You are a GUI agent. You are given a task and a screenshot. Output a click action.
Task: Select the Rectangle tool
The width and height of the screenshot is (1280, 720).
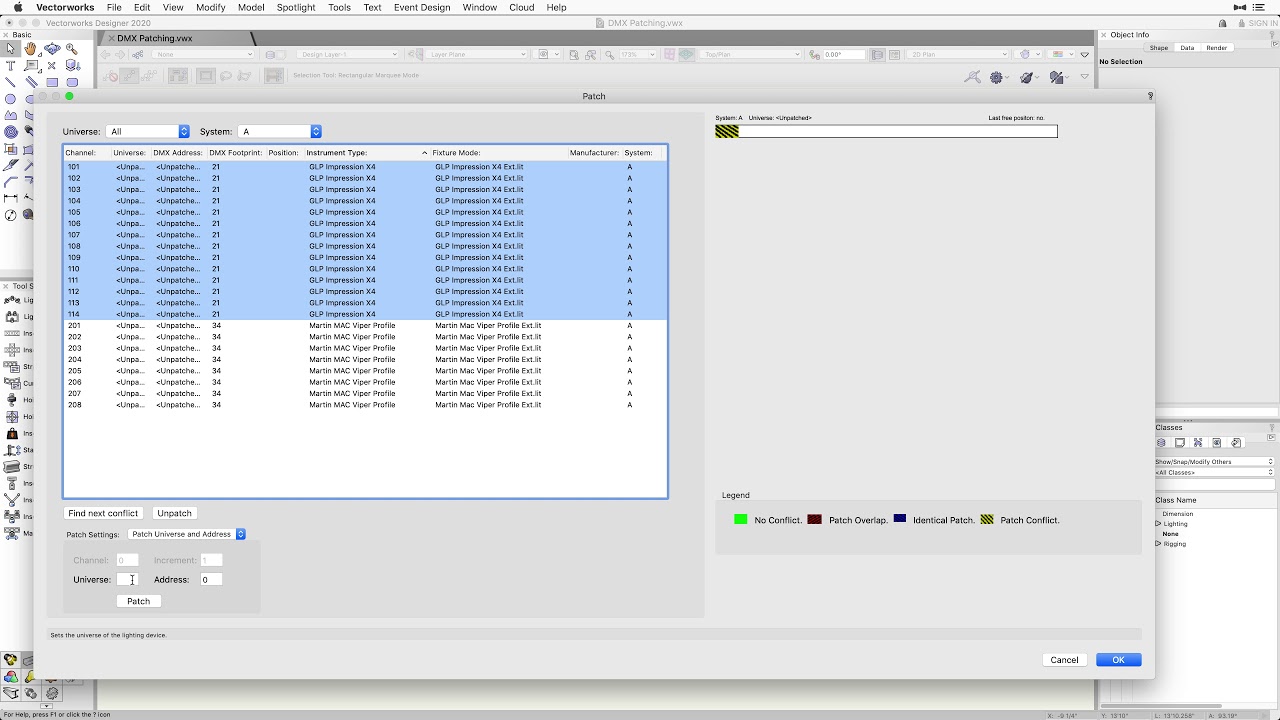(x=52, y=82)
